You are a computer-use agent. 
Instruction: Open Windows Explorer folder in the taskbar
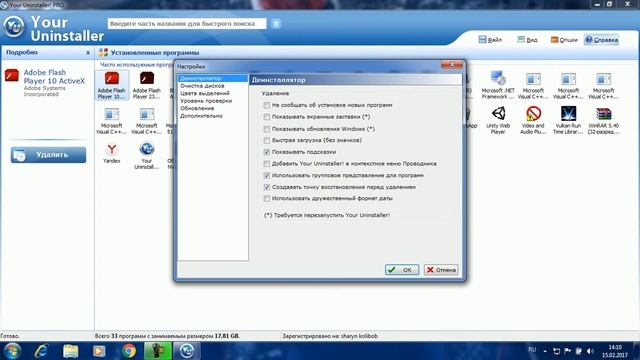click(70, 351)
